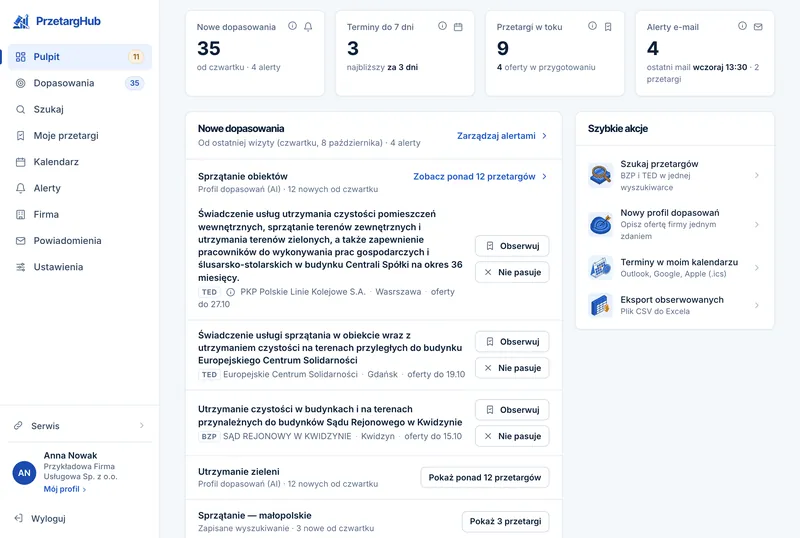Click Obserwuj for Europejskie Centrum Solidarności tender
The width and height of the screenshot is (800, 538).
512,341
